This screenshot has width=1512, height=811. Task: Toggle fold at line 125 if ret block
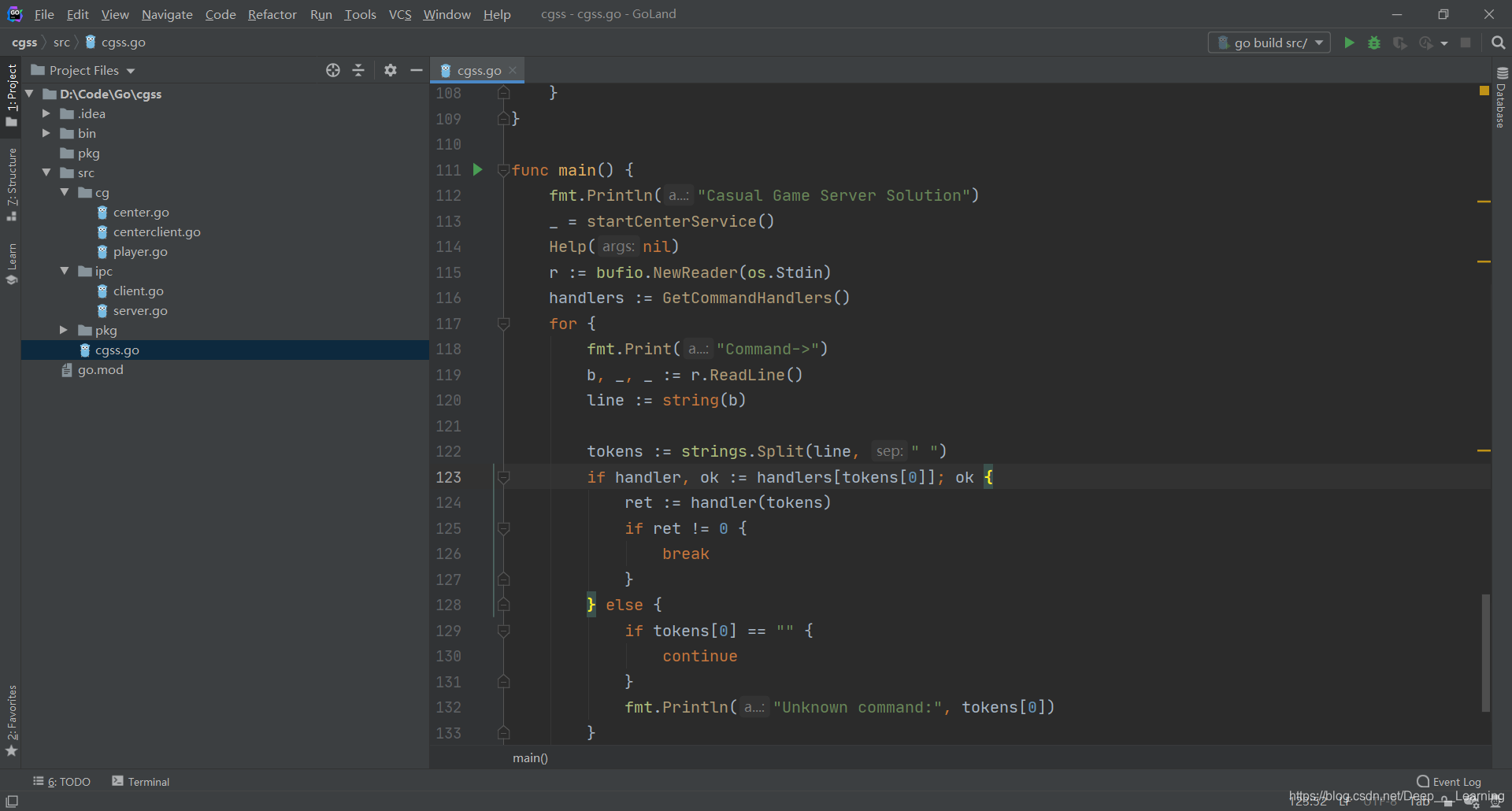(504, 528)
